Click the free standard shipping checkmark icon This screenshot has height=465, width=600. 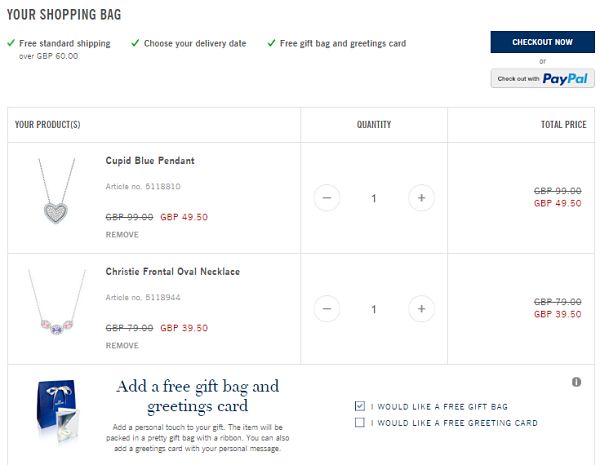tap(11, 42)
